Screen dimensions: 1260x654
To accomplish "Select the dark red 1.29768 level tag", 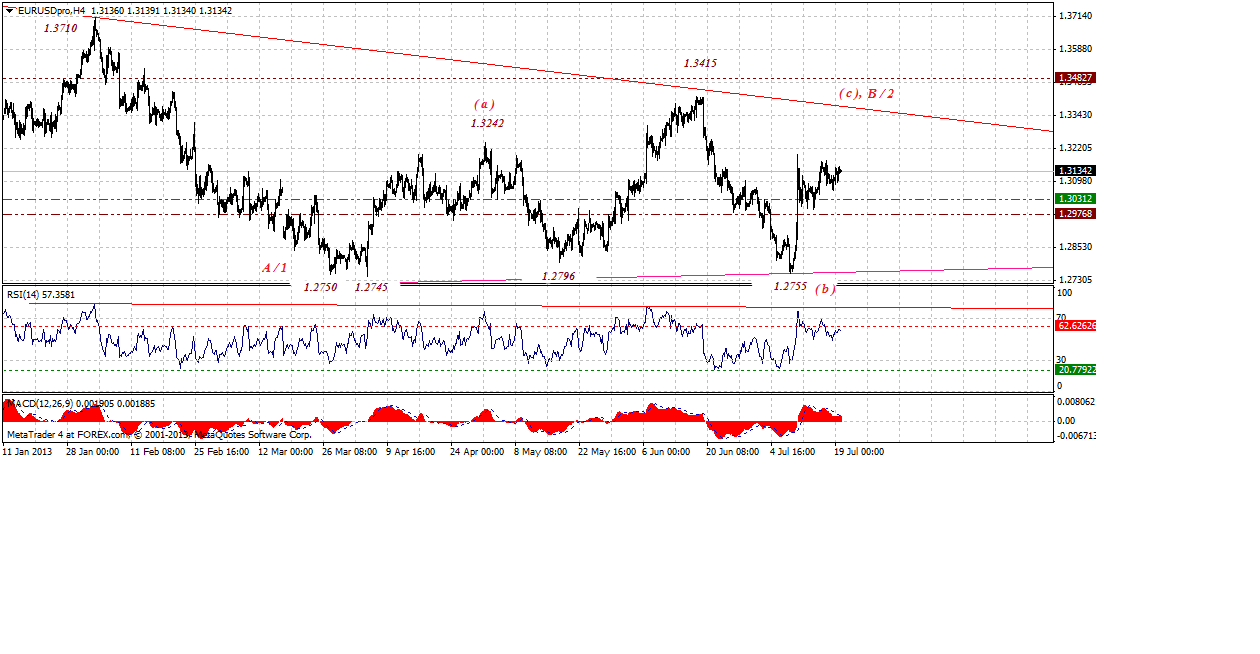I will (x=1076, y=214).
